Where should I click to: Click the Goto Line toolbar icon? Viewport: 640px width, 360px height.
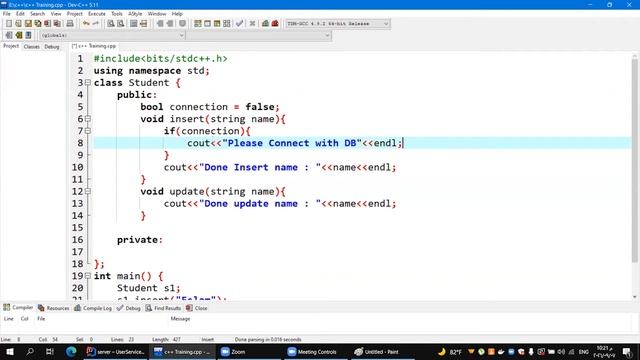[144, 24]
